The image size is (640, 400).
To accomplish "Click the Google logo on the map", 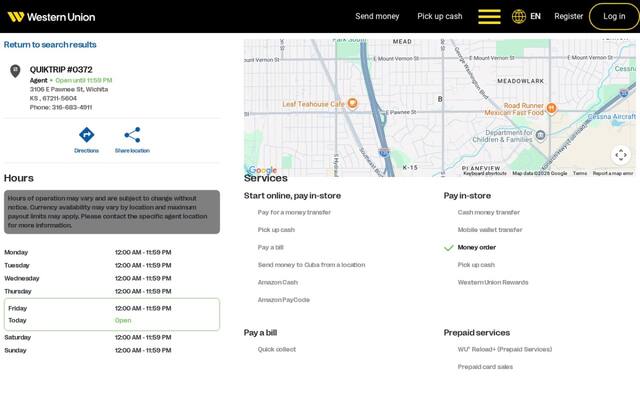I will pos(262,170).
